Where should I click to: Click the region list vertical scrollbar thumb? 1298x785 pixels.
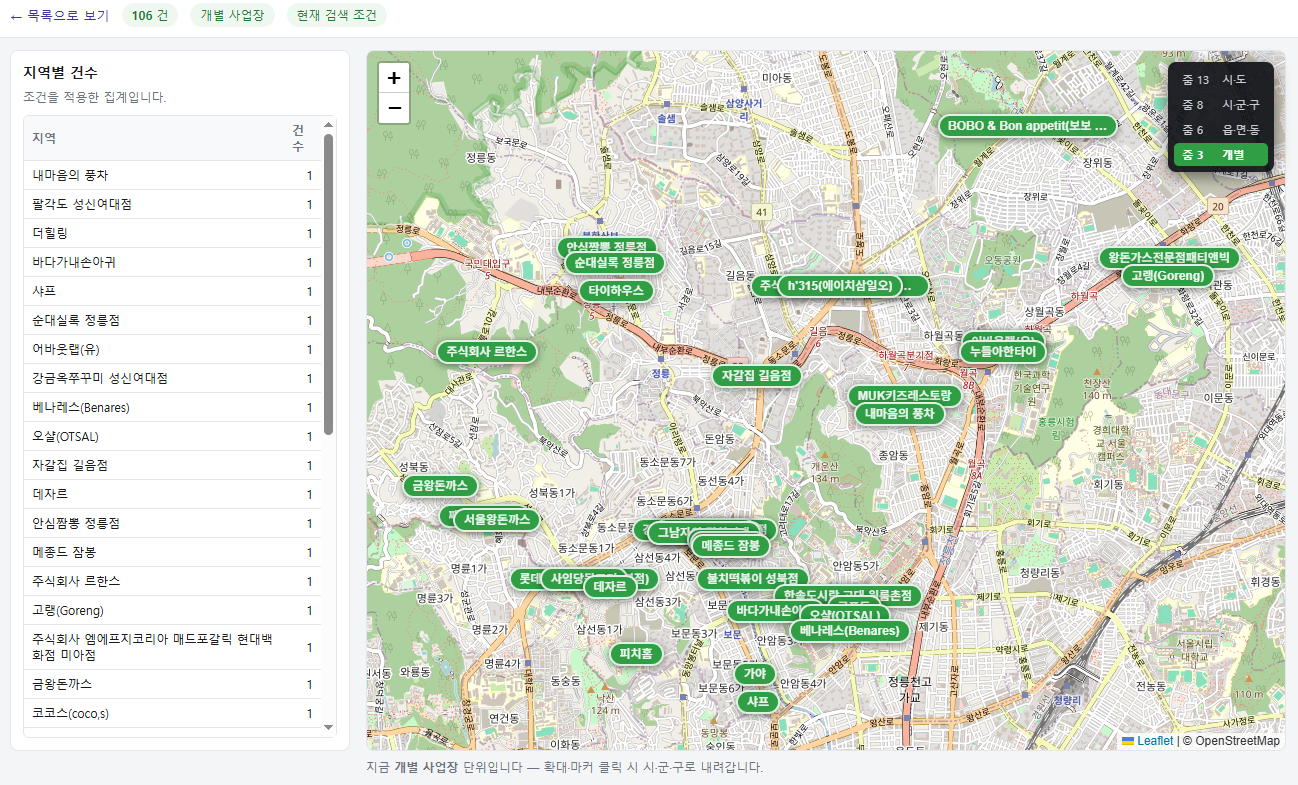328,284
